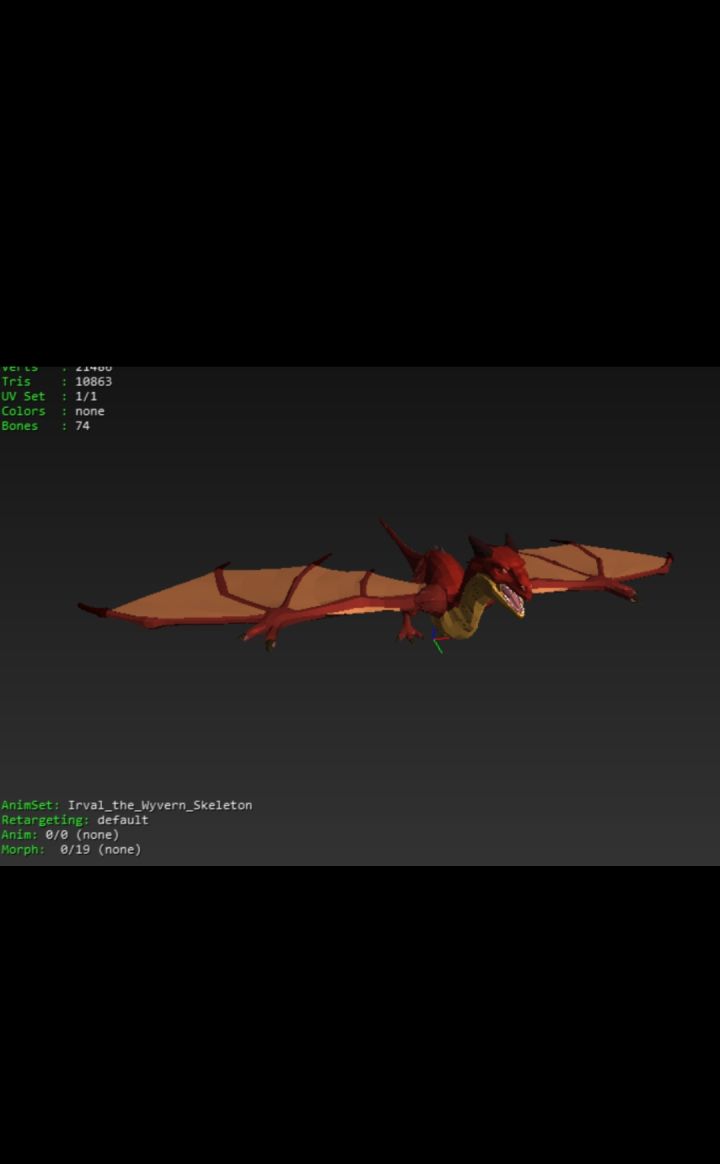Viewport: 720px width, 1164px height.
Task: Click the Anim 0/0 (none) line
Action: pos(60,835)
